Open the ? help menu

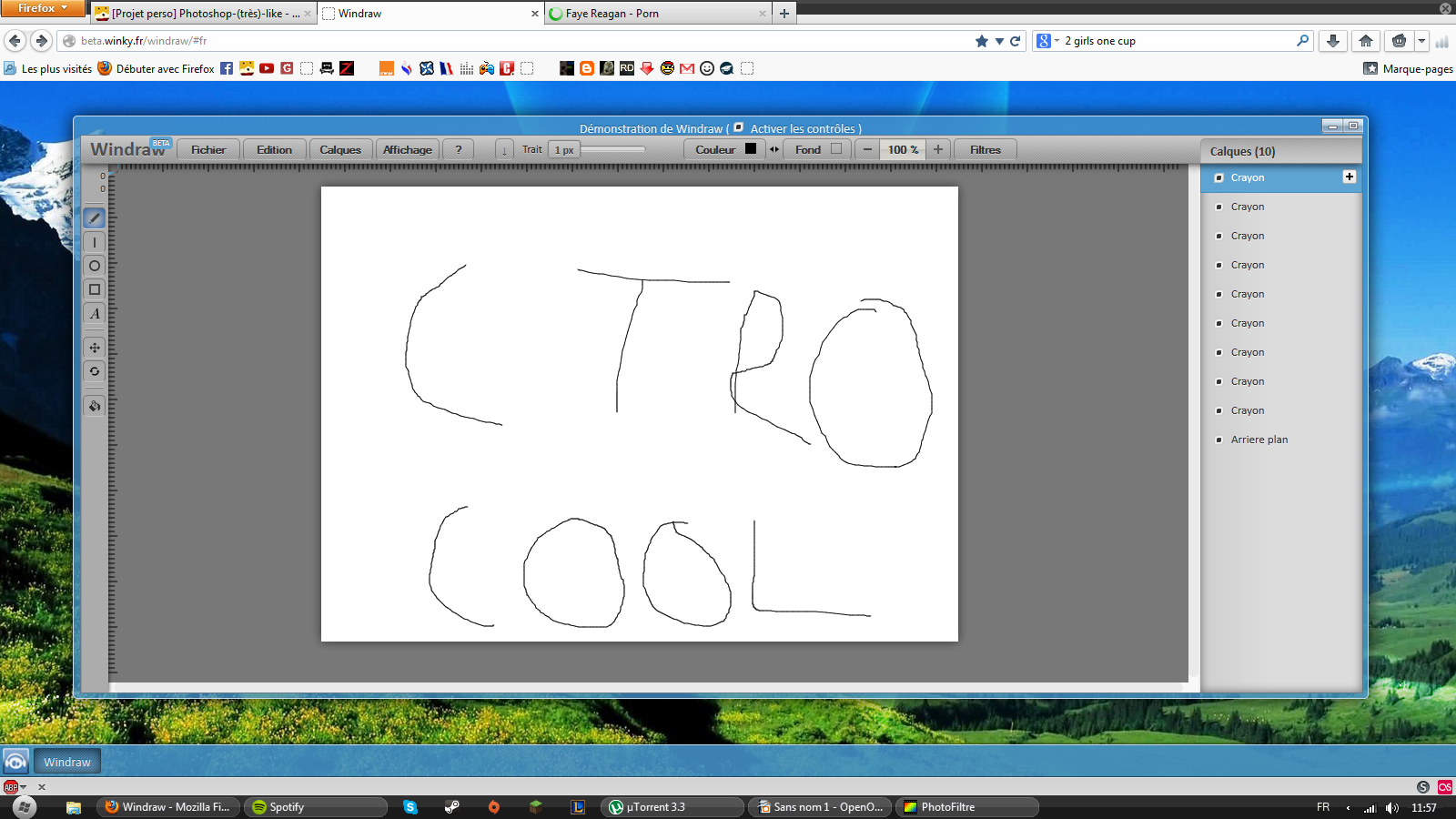[x=458, y=149]
